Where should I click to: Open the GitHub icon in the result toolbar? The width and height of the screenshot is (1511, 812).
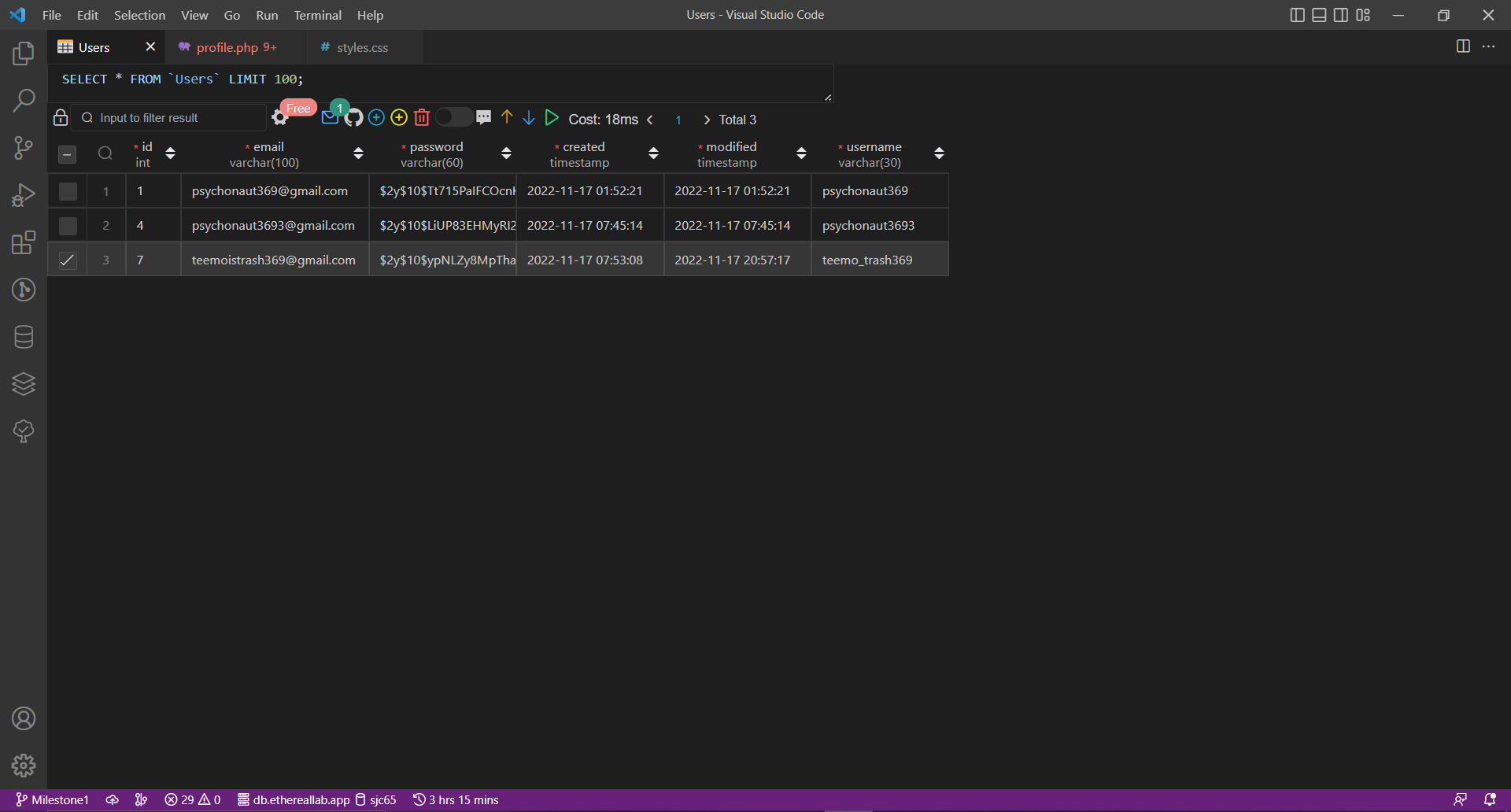pos(354,118)
